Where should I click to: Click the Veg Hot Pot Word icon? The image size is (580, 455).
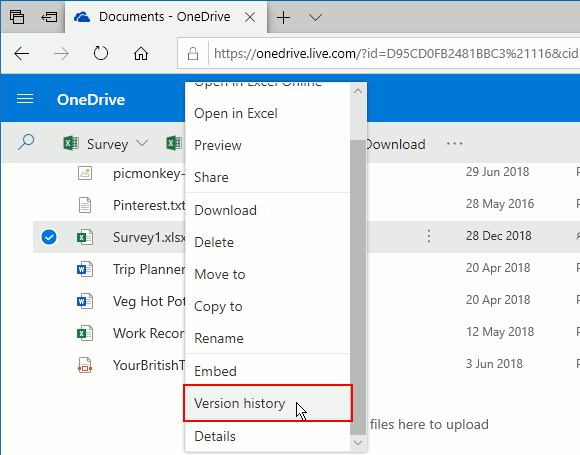[85, 301]
